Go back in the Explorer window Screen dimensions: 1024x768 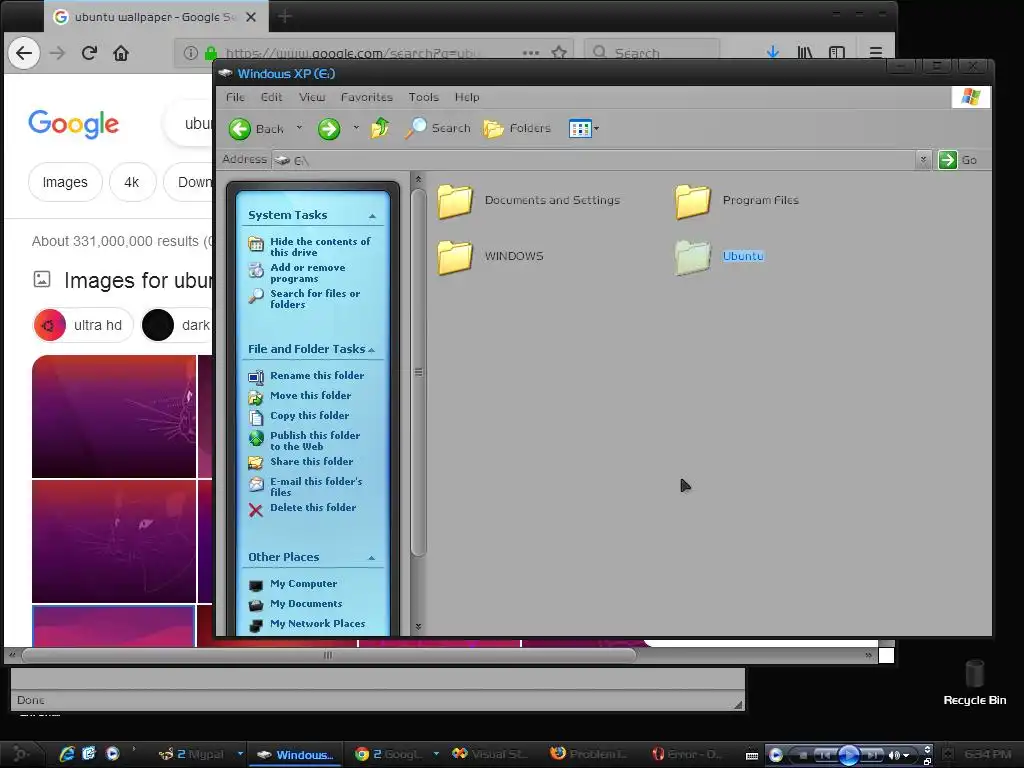[x=257, y=129]
